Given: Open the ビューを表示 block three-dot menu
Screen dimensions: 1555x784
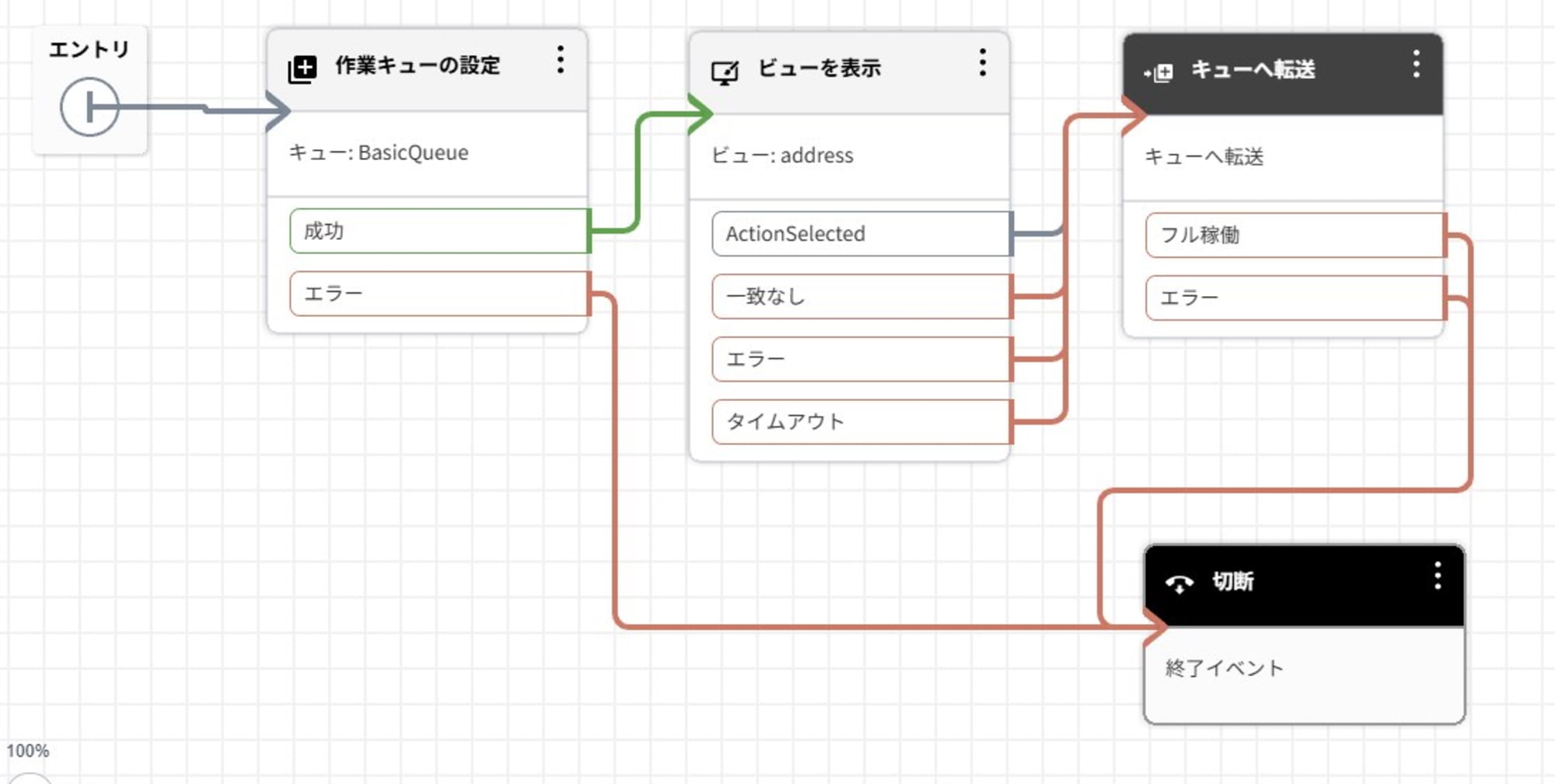Looking at the screenshot, I should click(x=983, y=62).
